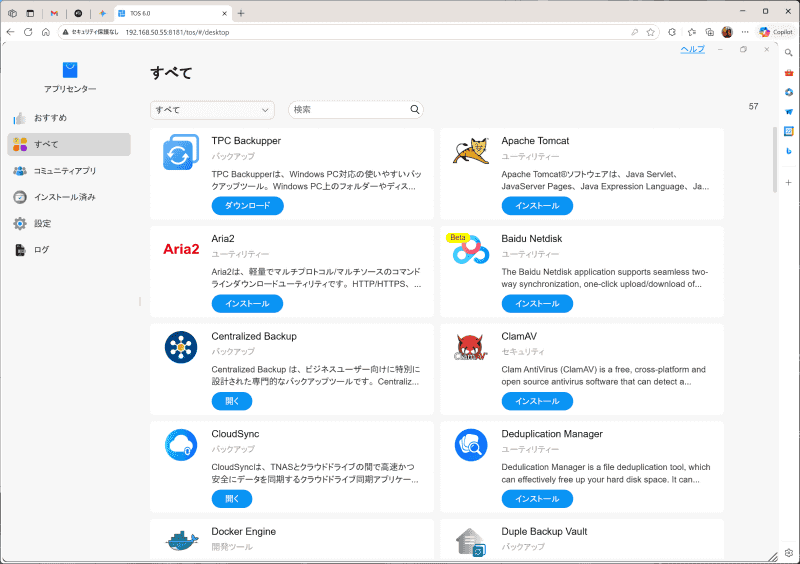Screen dimensions: 800x564
Task: Open the おすすめ recommended section
Action: pos(69,118)
